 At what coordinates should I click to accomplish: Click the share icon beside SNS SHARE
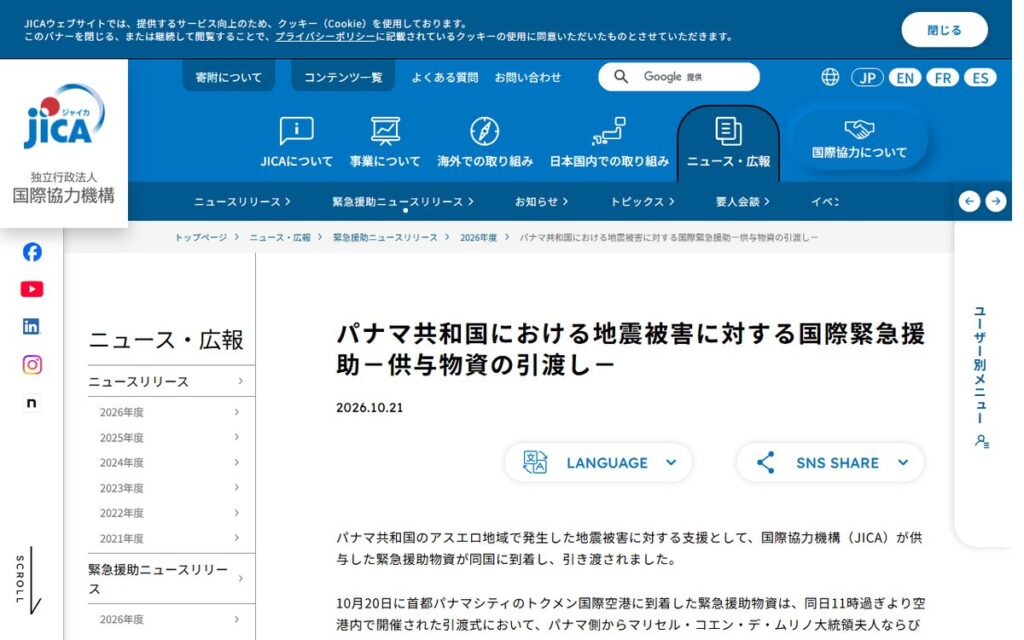tap(765, 462)
